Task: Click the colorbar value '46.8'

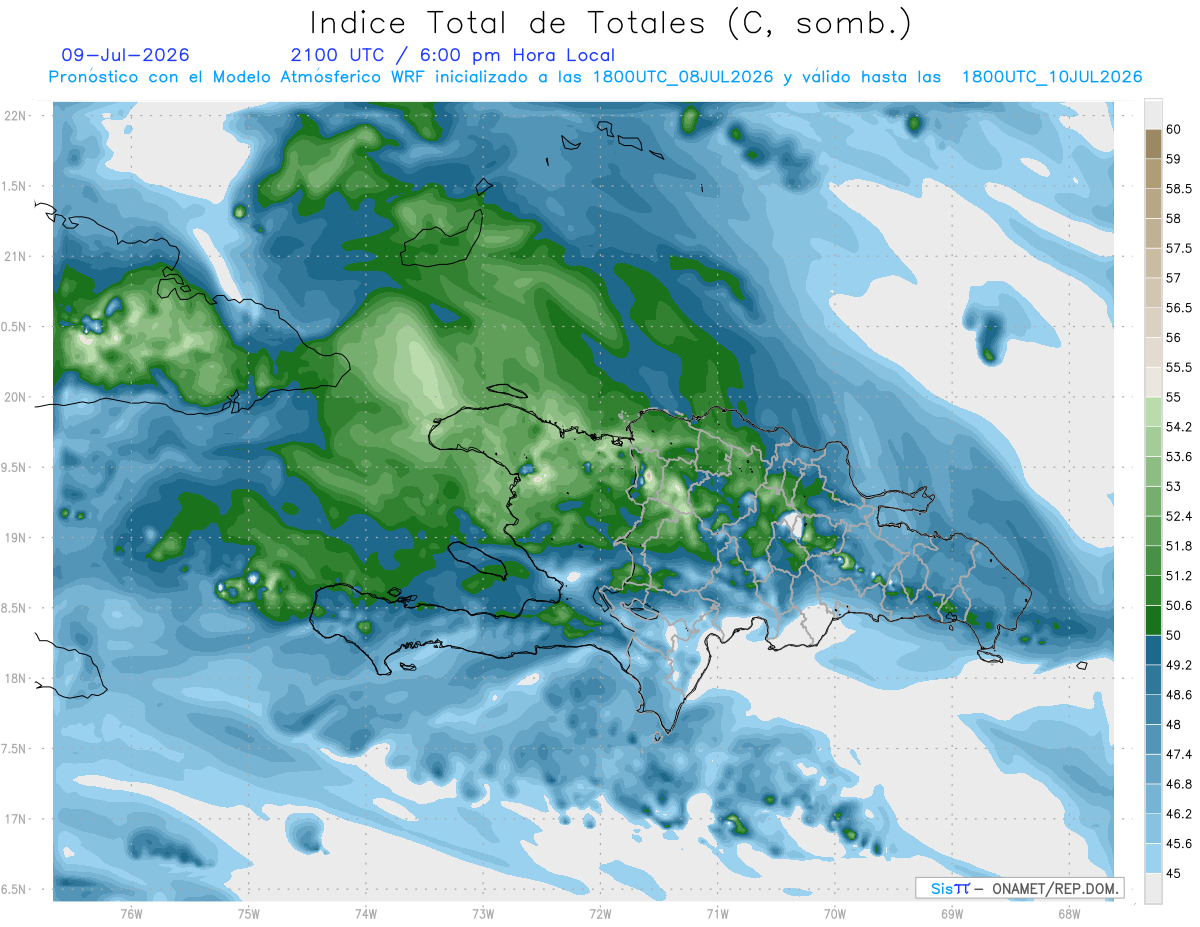Action: click(1179, 784)
